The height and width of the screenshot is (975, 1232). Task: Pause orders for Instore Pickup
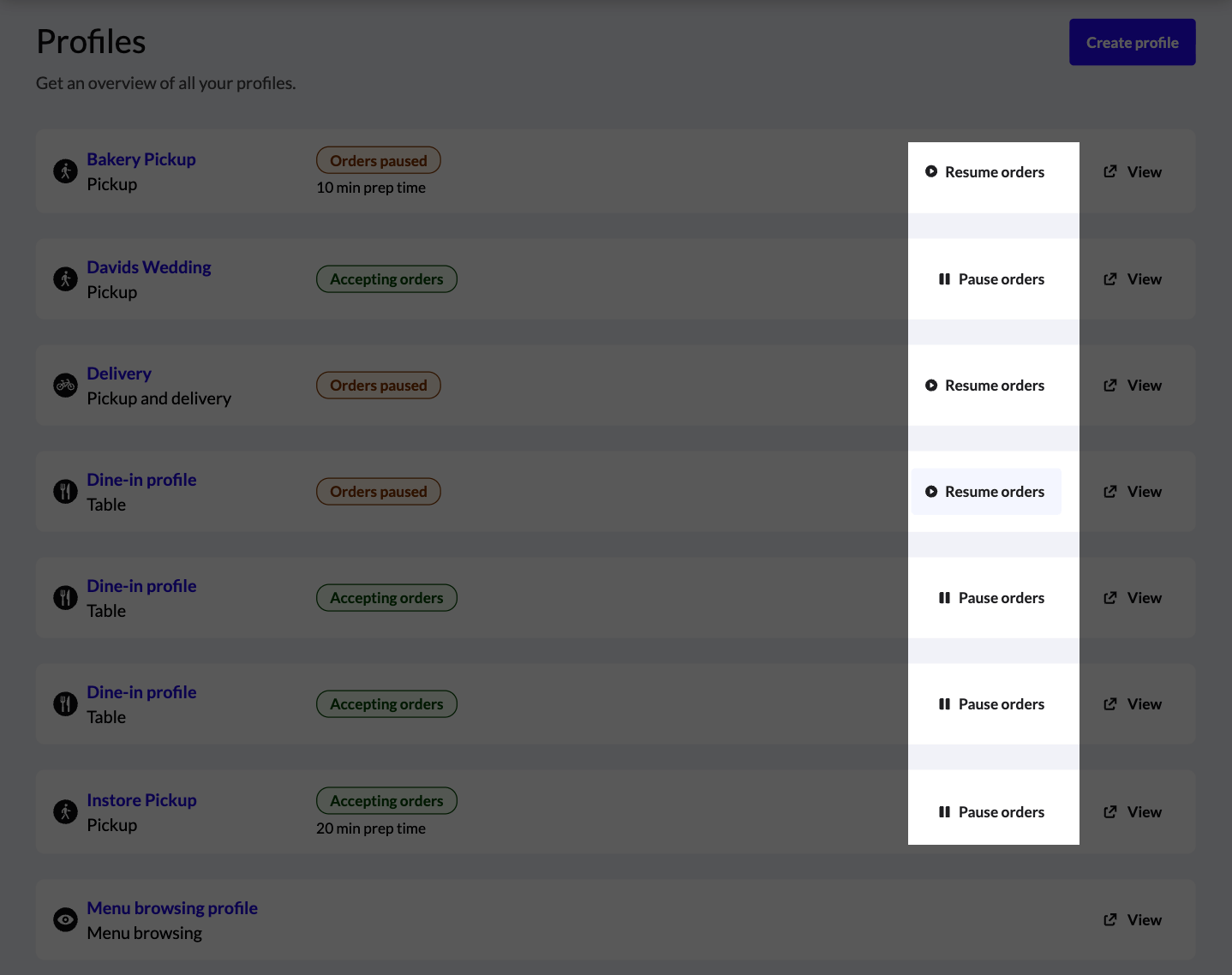(991, 812)
